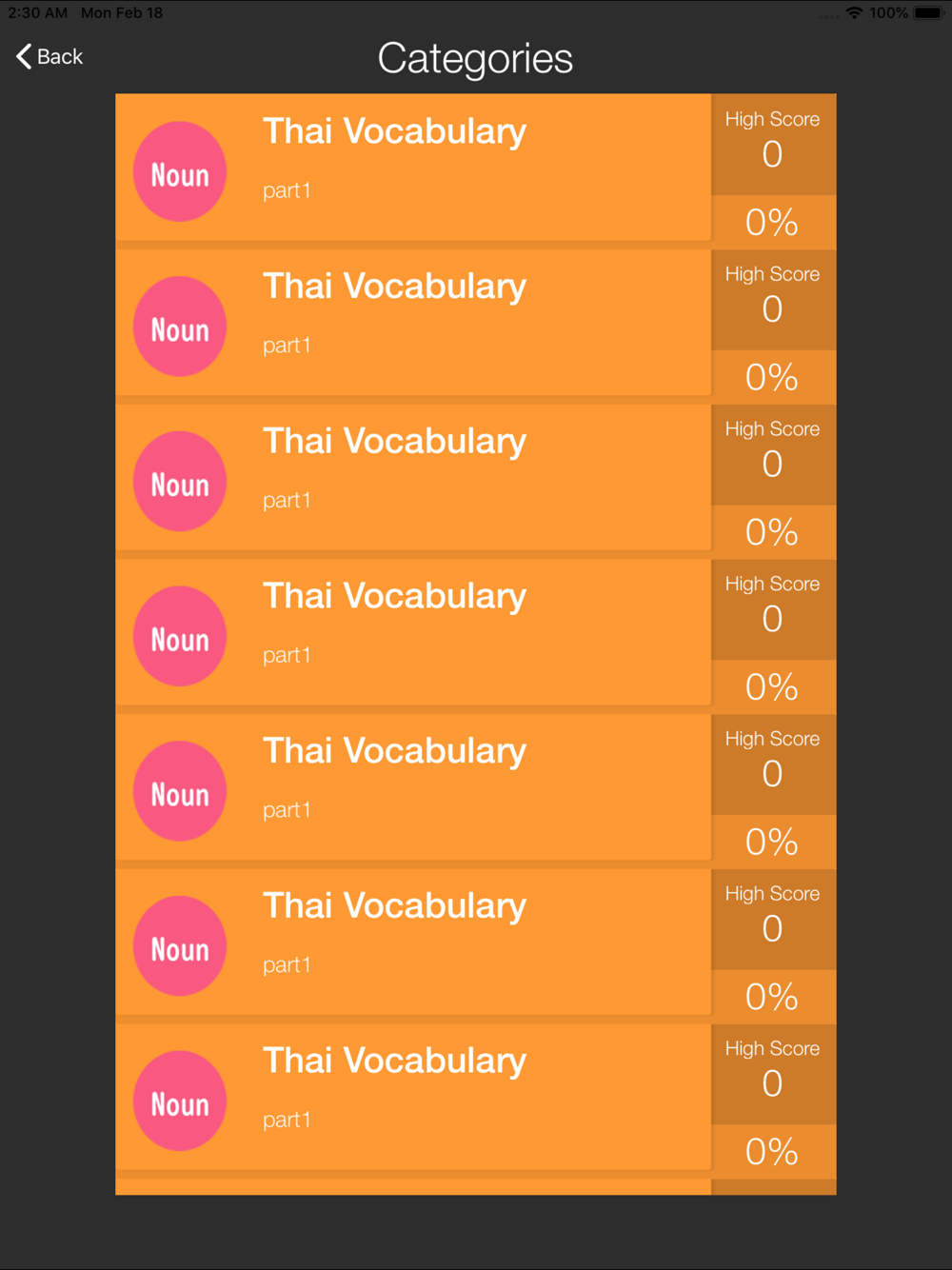This screenshot has height=1270, width=952.
Task: Tap the pink Noun icon in first row
Action: coord(180,171)
